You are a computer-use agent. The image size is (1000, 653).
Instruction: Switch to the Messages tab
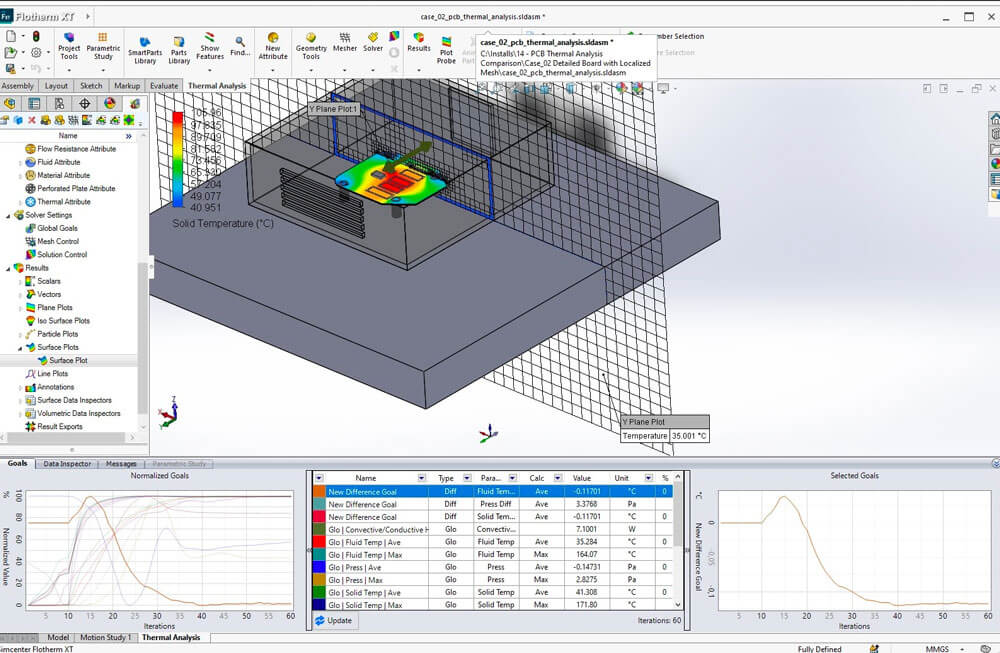[x=121, y=464]
